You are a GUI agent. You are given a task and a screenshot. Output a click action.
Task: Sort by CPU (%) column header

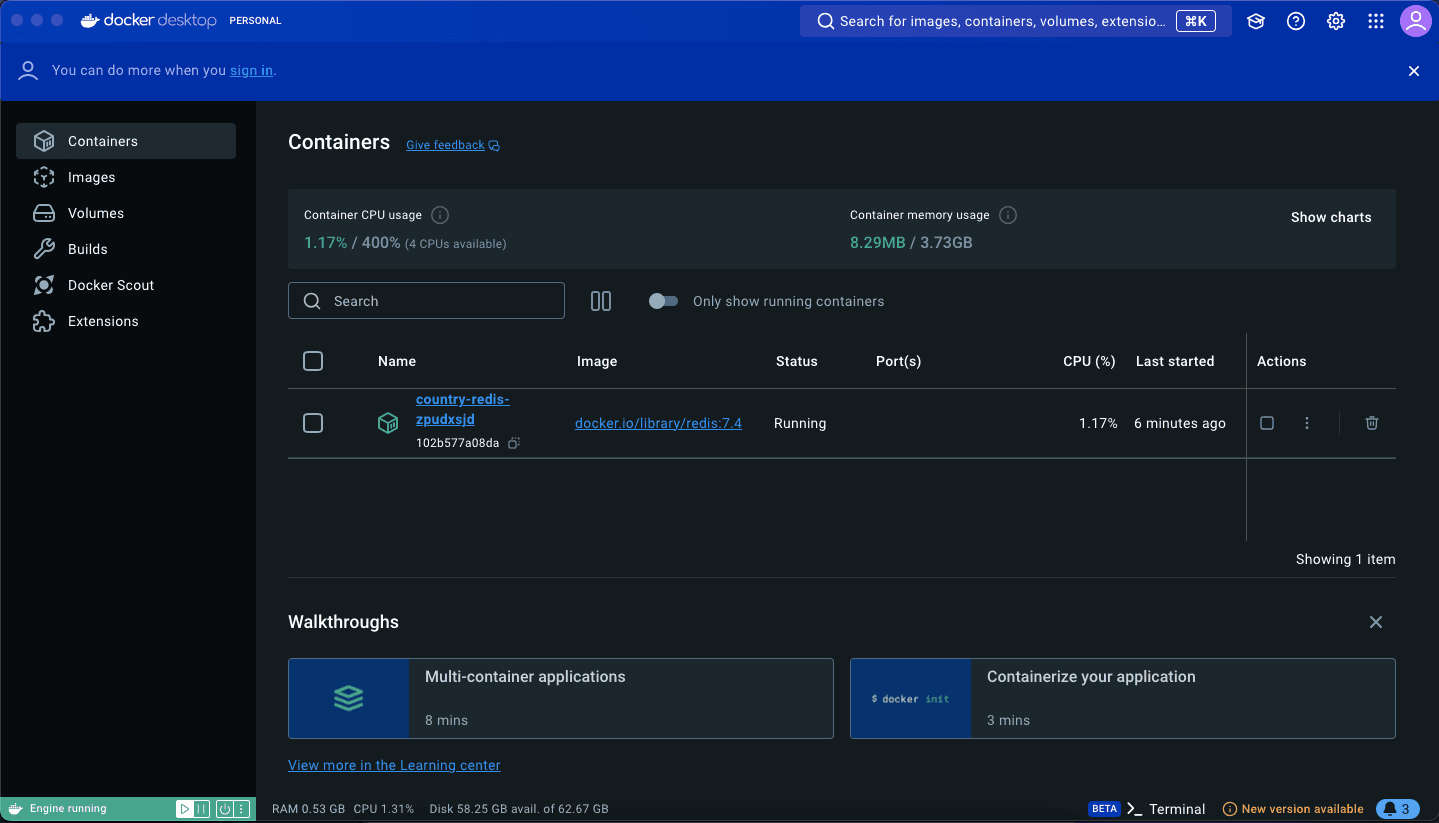point(1089,361)
